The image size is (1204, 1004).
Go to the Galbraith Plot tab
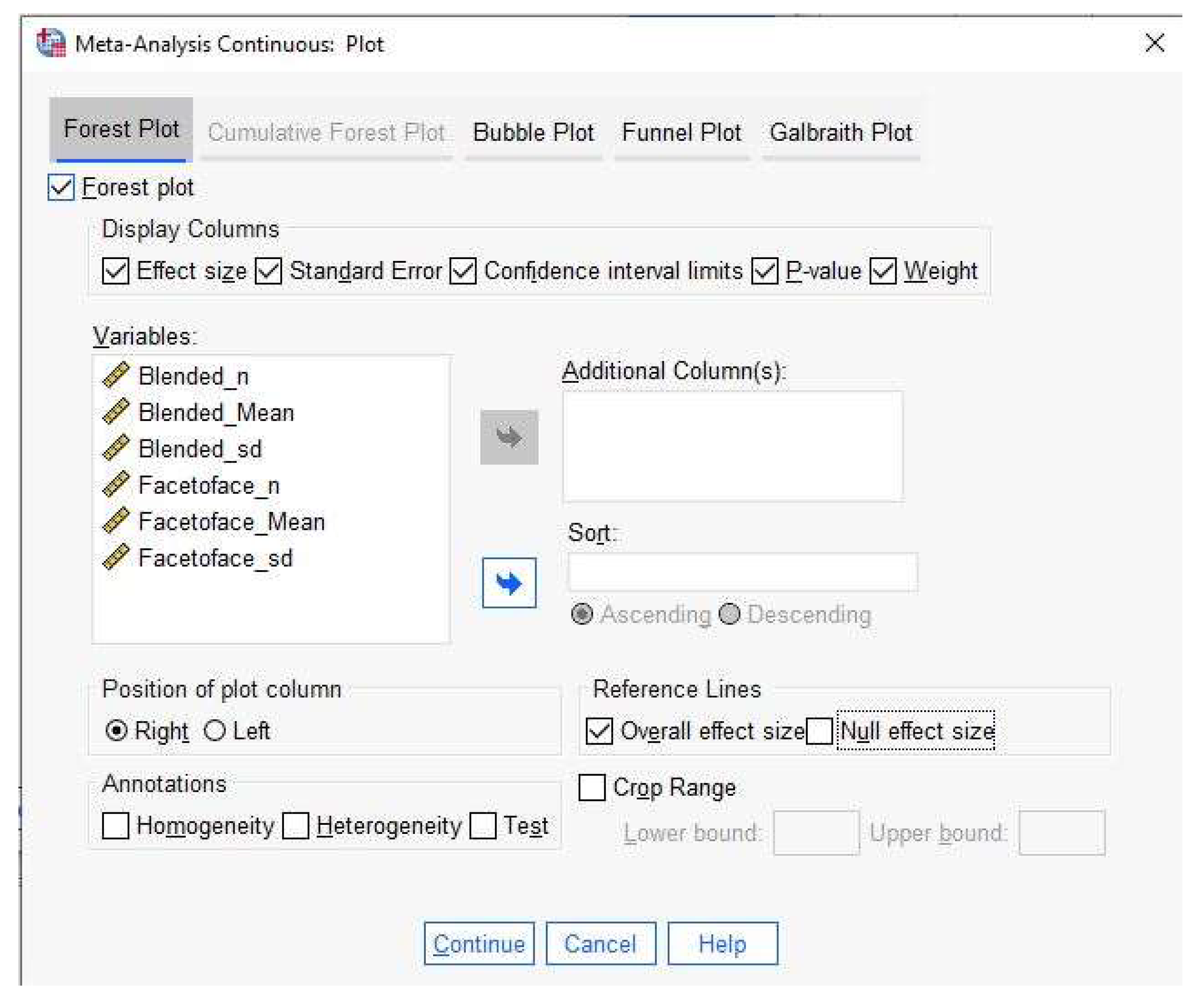point(840,133)
